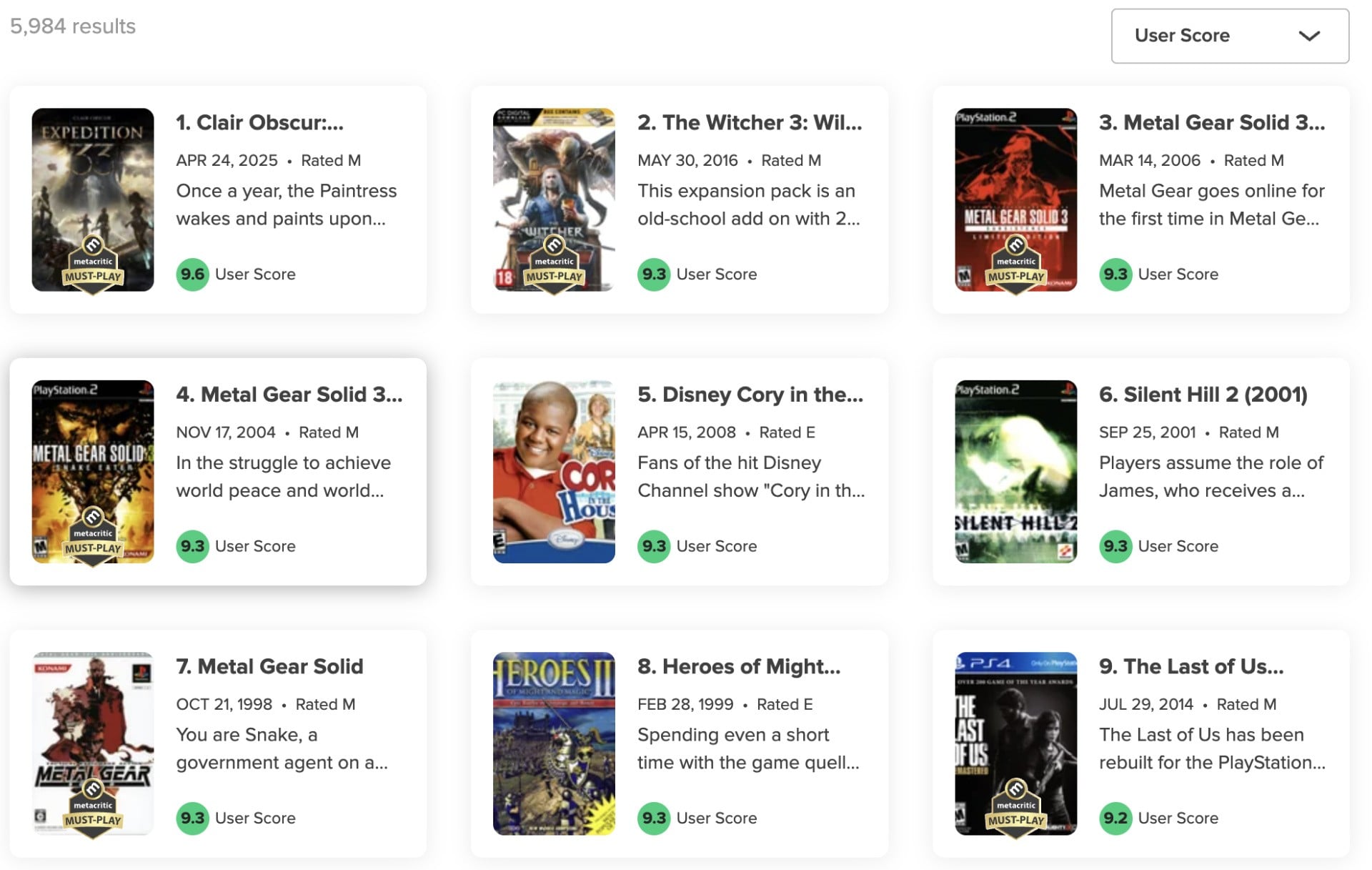
Task: Open Disney Cory in the House title
Action: pos(750,395)
